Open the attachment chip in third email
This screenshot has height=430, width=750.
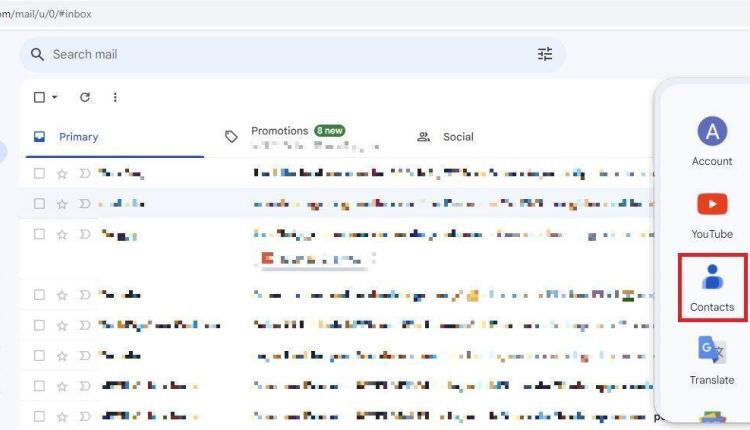[x=314, y=259]
